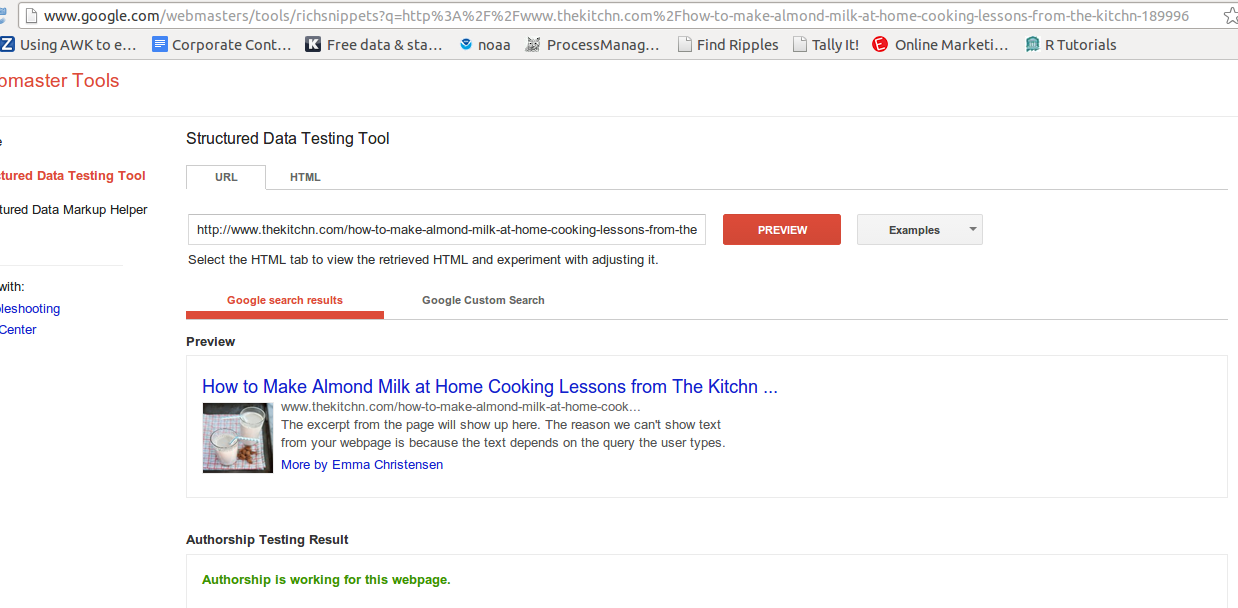Expand the Examples dropdown
This screenshot has height=608, width=1238.
click(x=920, y=230)
